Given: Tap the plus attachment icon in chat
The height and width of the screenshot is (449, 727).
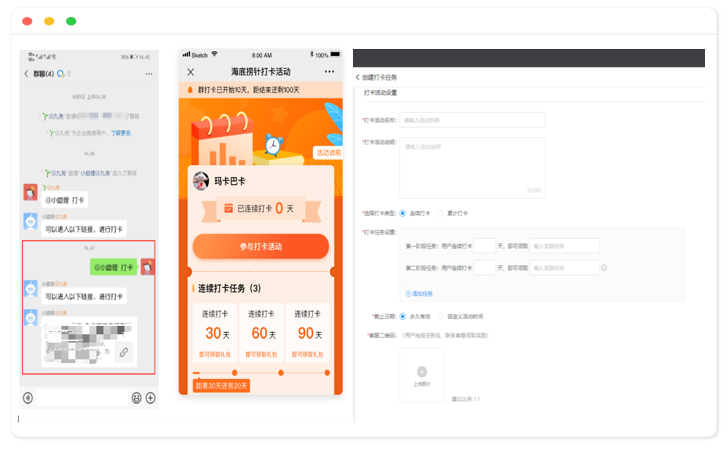Looking at the screenshot, I should tap(150, 397).
